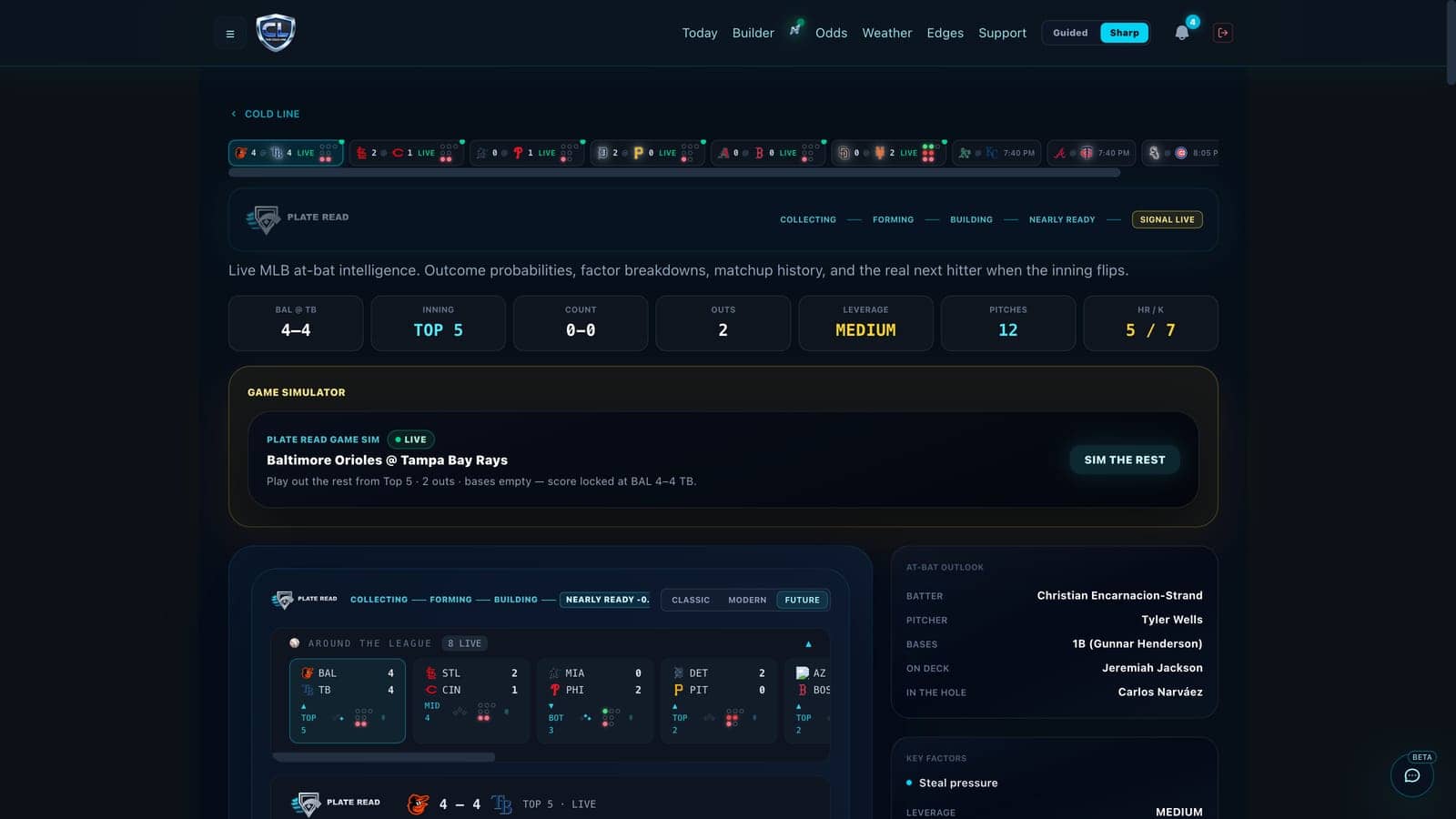Open the Today page

coord(700,33)
